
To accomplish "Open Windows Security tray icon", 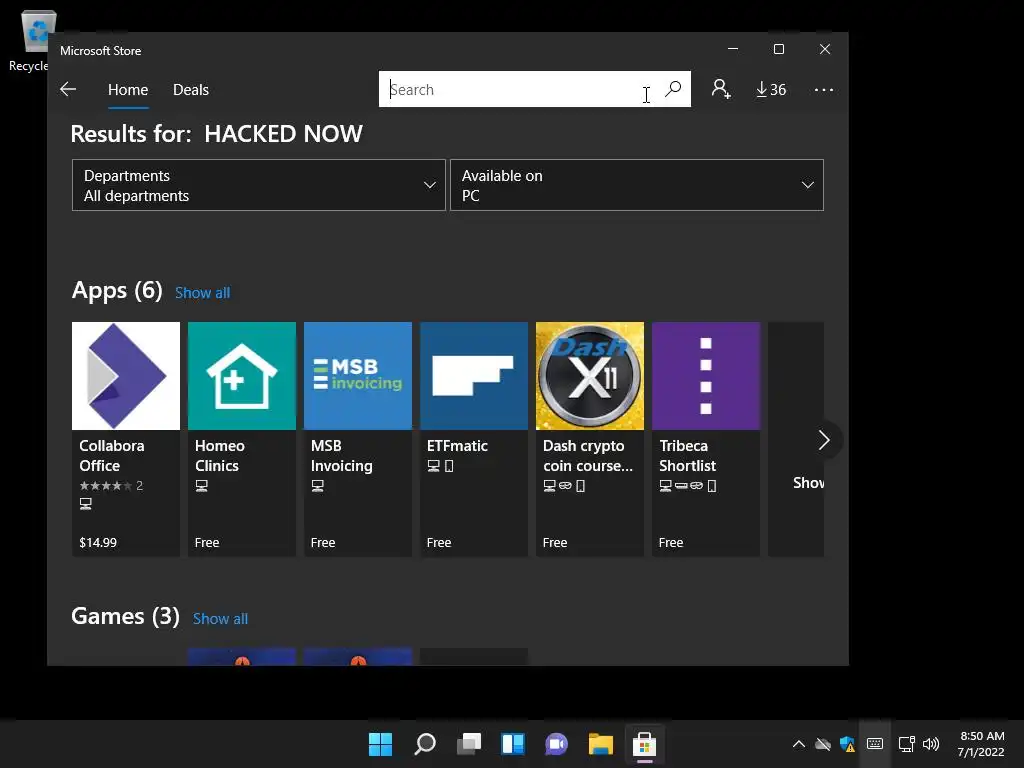I will point(848,744).
